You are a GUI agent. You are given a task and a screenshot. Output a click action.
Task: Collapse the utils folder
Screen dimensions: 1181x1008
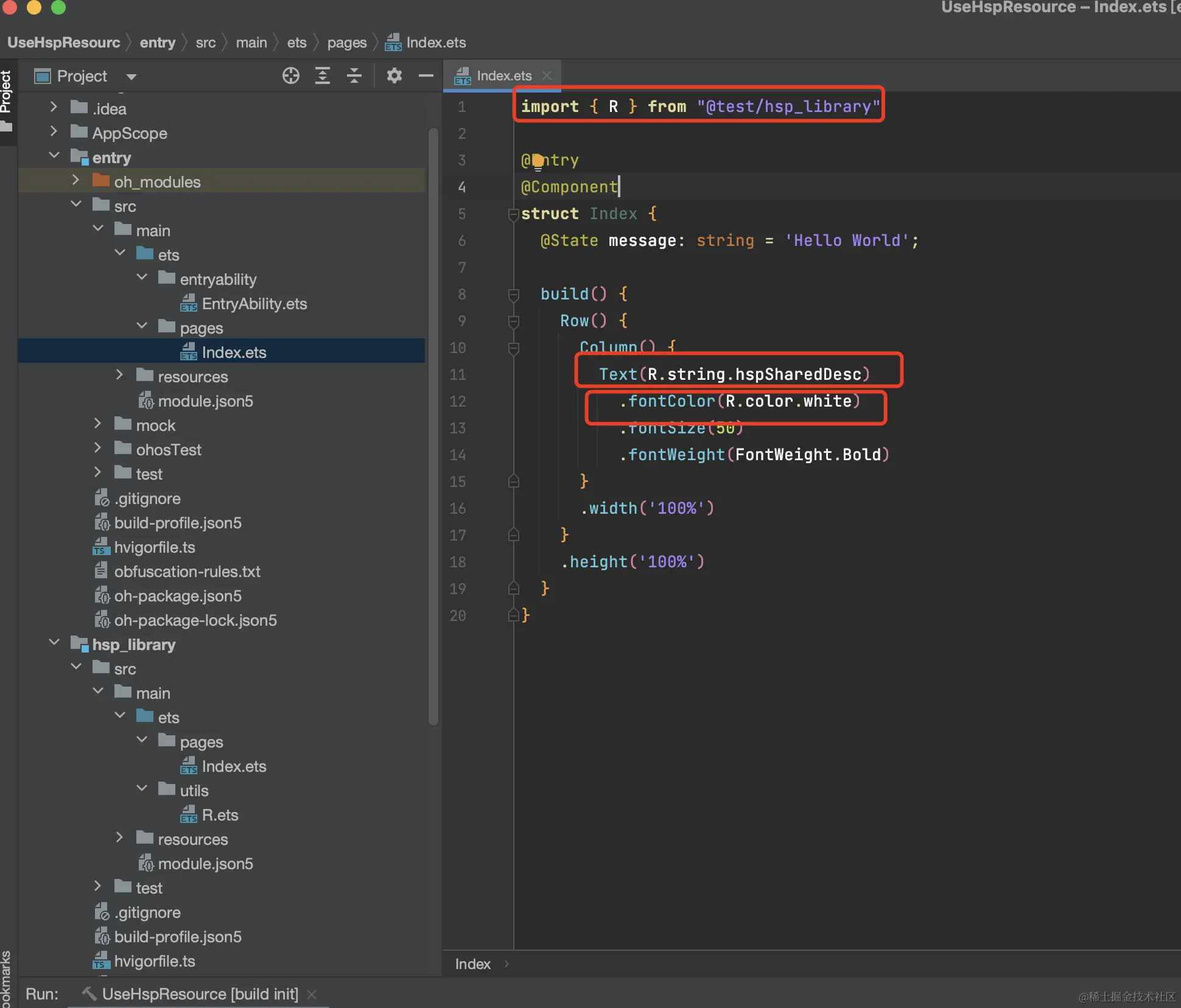click(x=141, y=788)
